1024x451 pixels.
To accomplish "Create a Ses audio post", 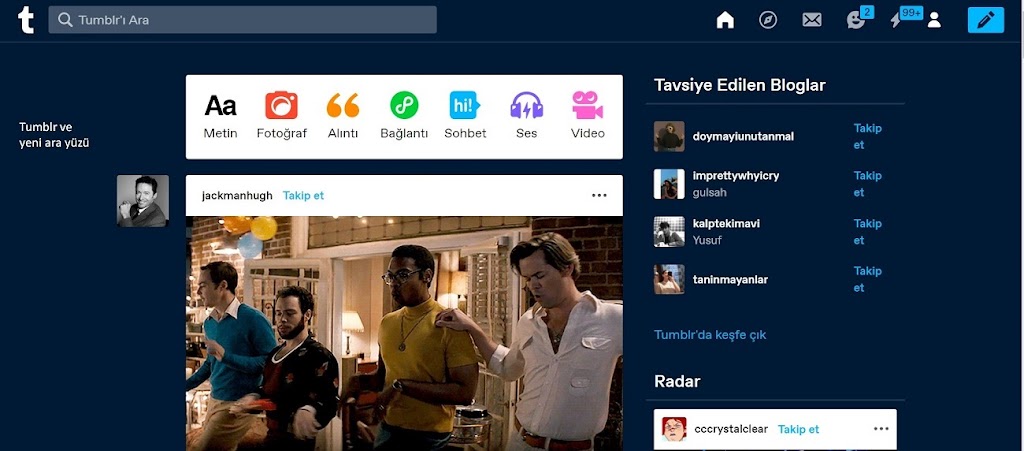I will [526, 116].
